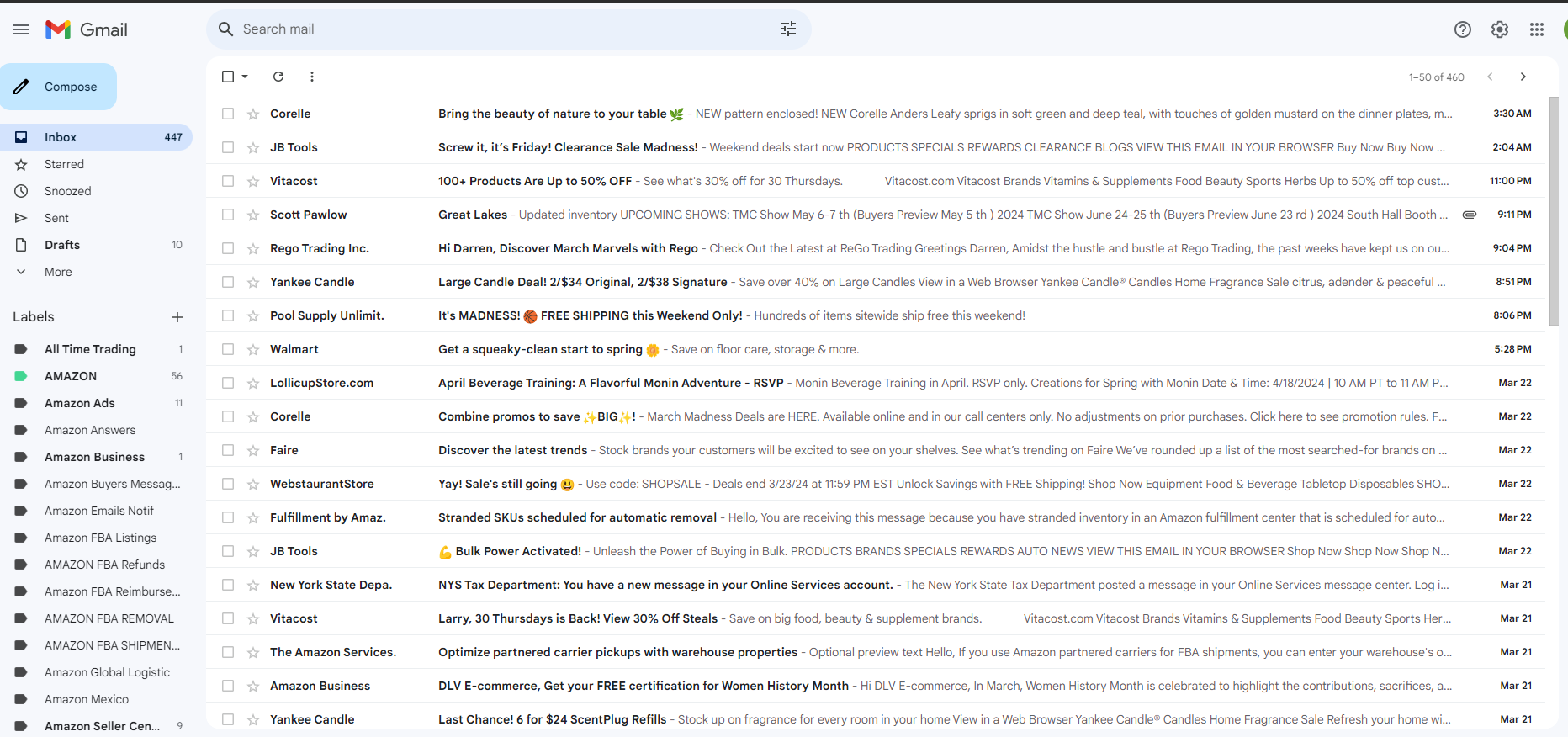
Task: Go to the next page of emails
Action: pos(1523,77)
